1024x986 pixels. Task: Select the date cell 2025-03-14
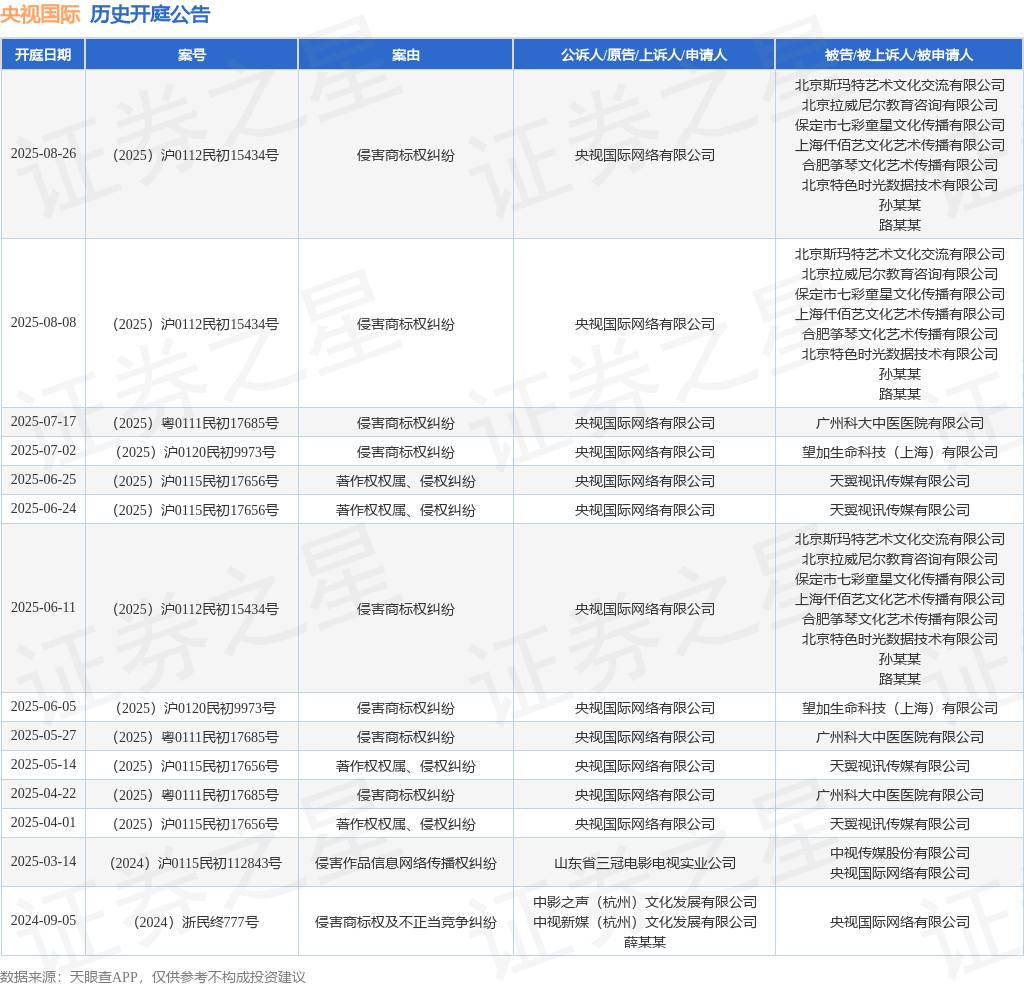(43, 861)
